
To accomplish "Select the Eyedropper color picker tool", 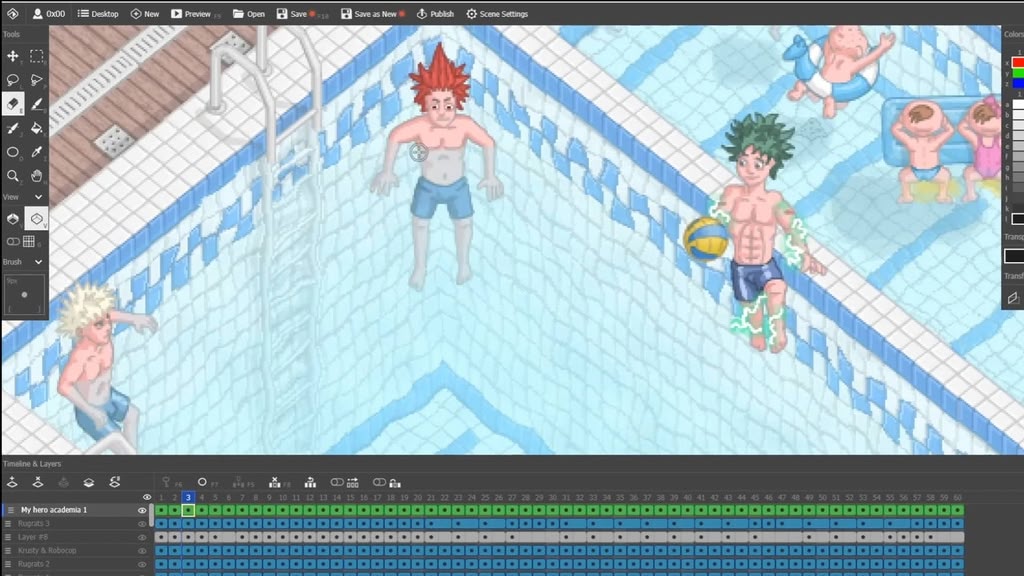I will (x=37, y=152).
